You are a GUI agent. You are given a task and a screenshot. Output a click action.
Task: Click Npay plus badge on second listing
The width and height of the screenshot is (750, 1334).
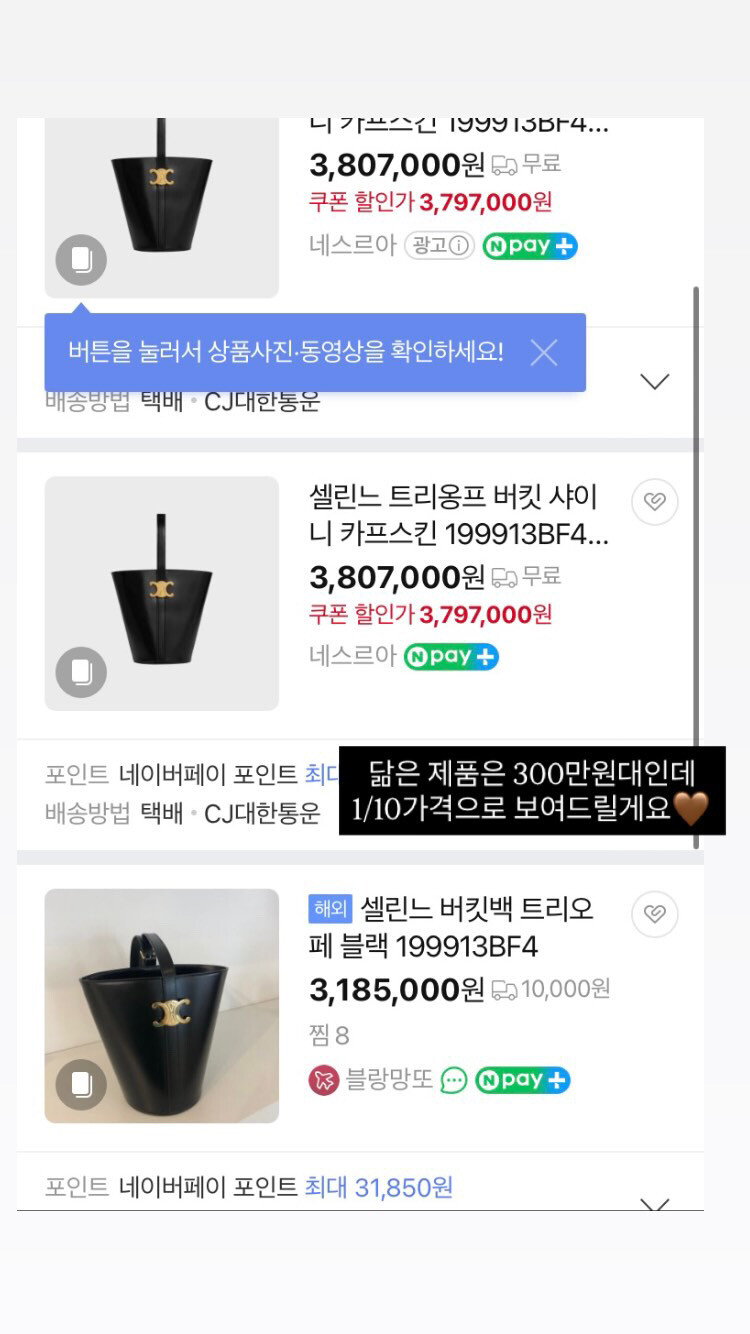pos(451,657)
